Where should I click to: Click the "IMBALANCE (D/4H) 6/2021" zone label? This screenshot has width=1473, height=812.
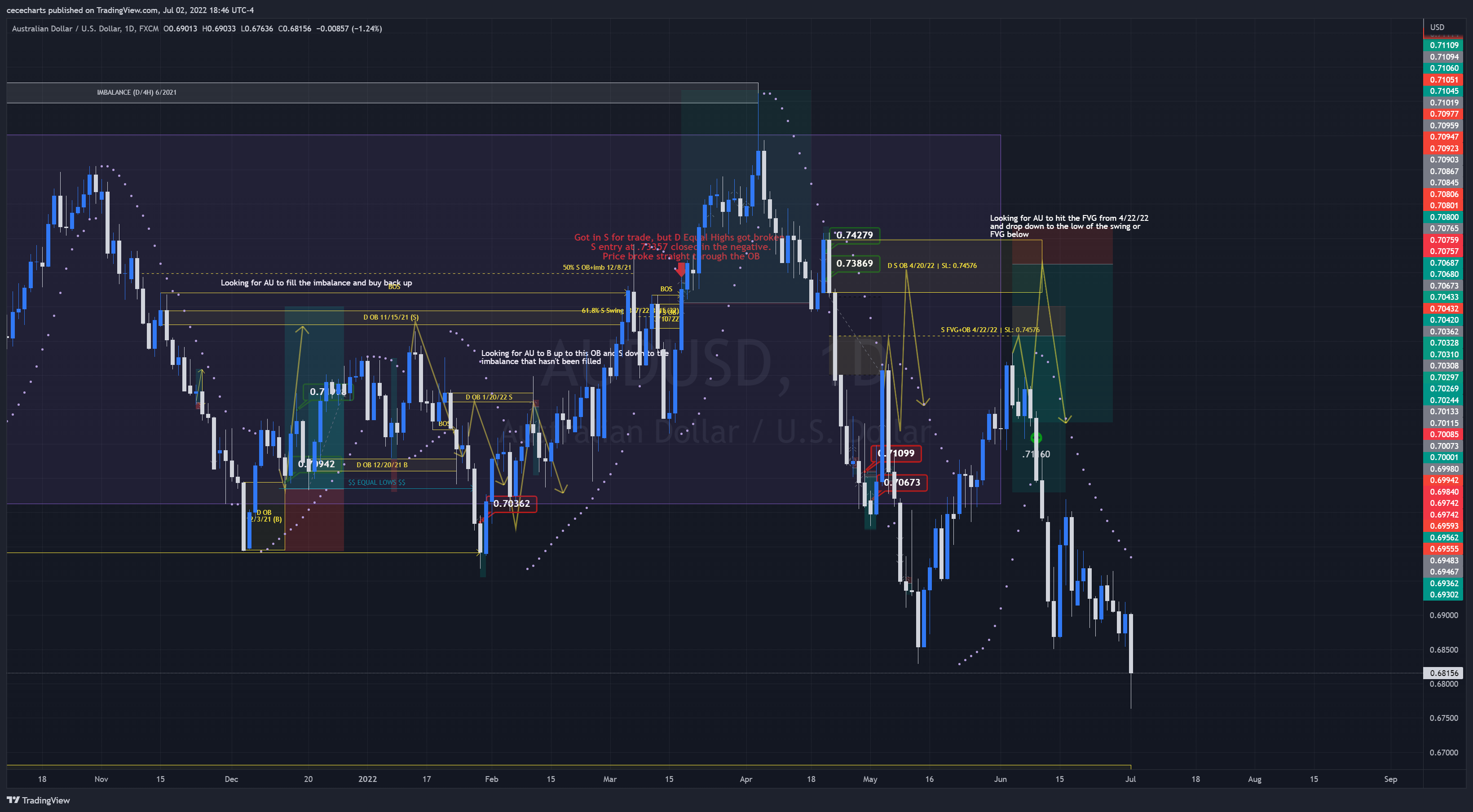137,92
